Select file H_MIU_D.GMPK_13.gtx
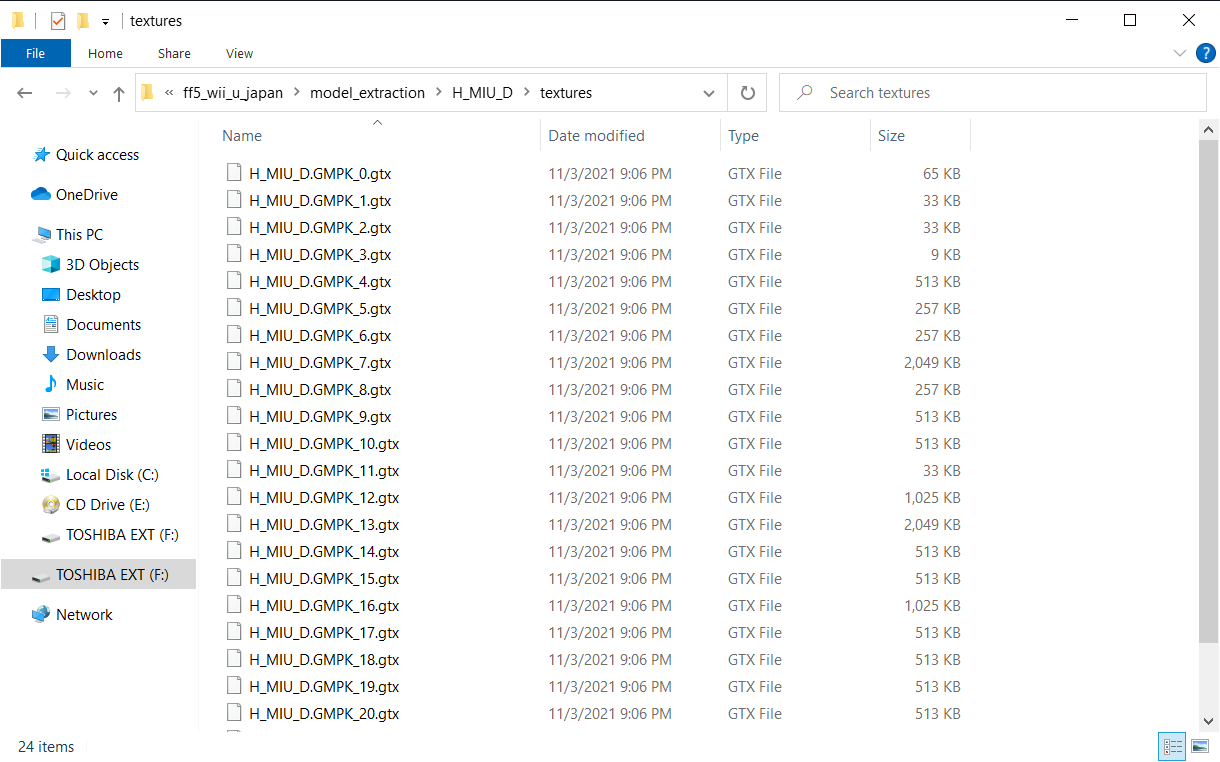The image size is (1220, 762). pos(324,524)
